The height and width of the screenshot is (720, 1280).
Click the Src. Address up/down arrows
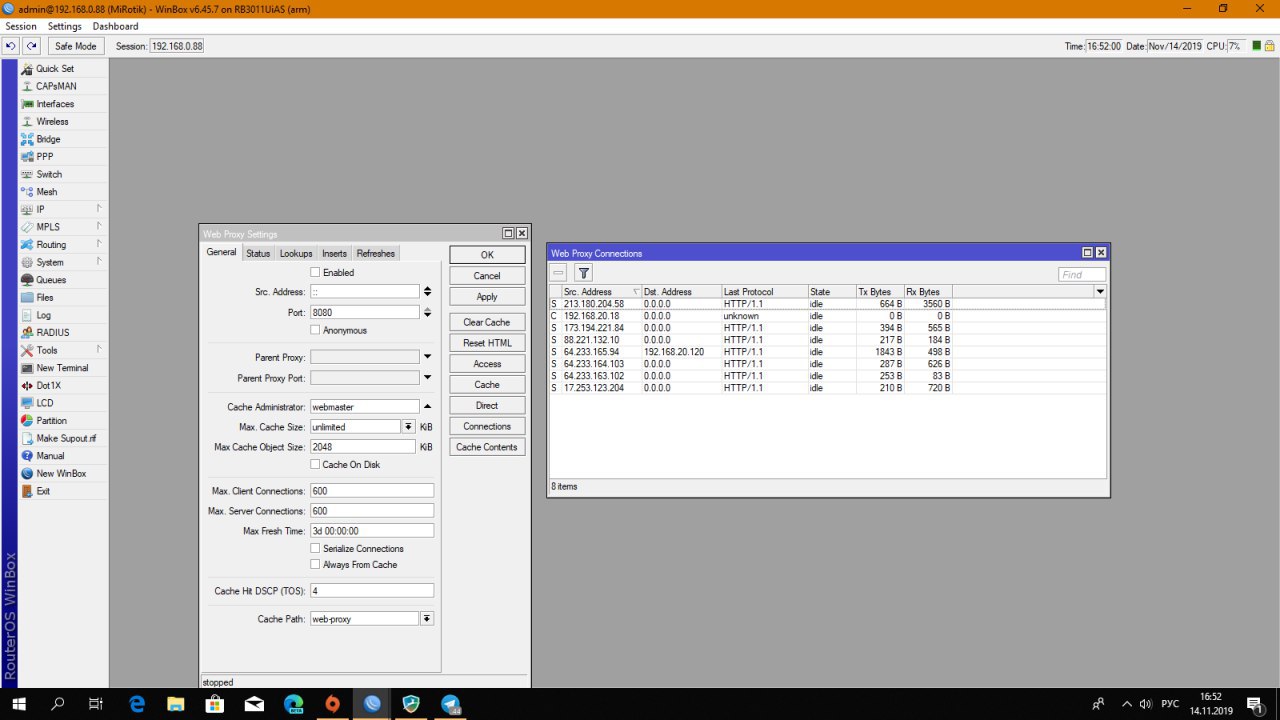[x=428, y=292]
